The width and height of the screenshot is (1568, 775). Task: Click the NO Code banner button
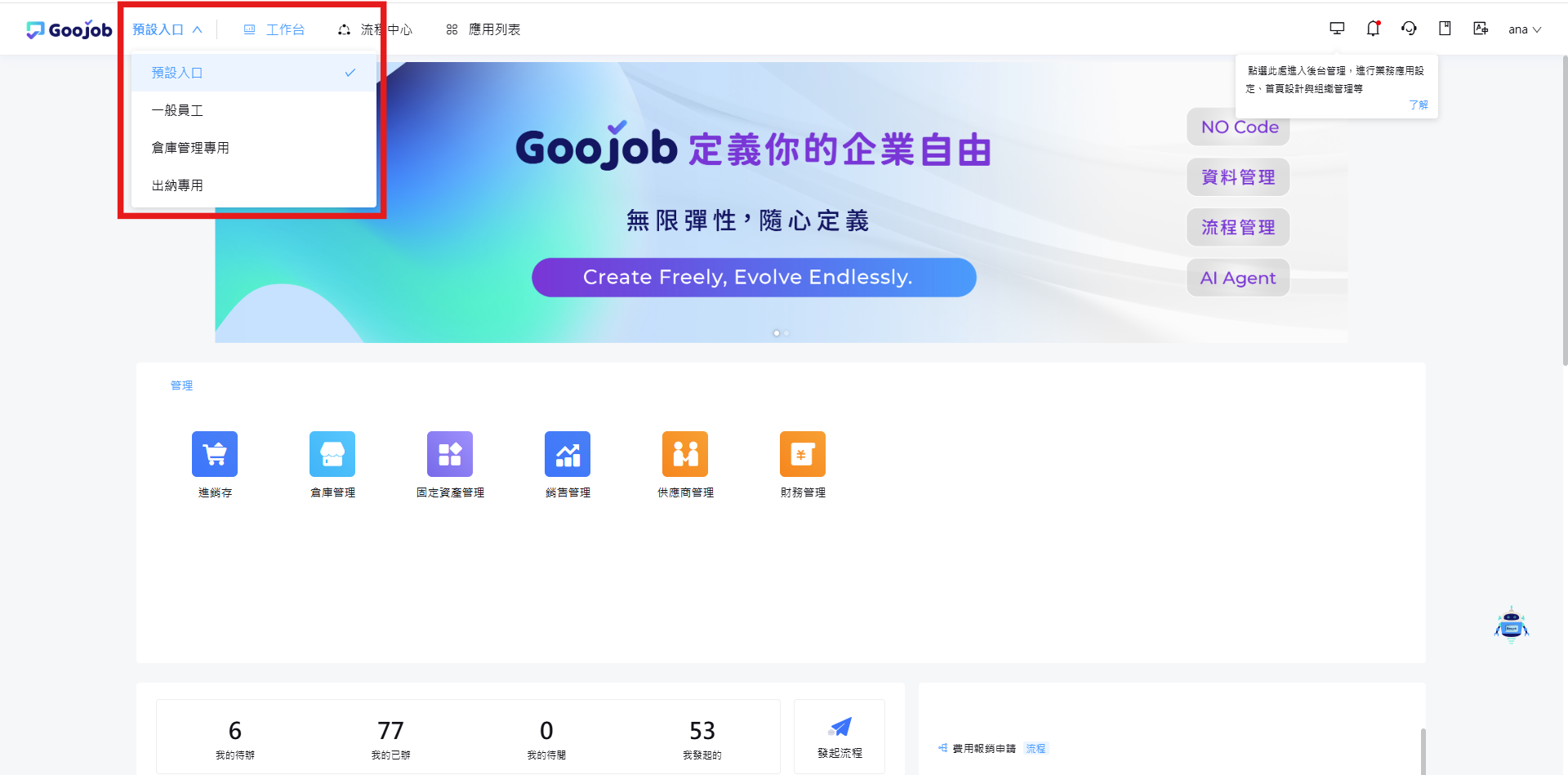(x=1239, y=127)
